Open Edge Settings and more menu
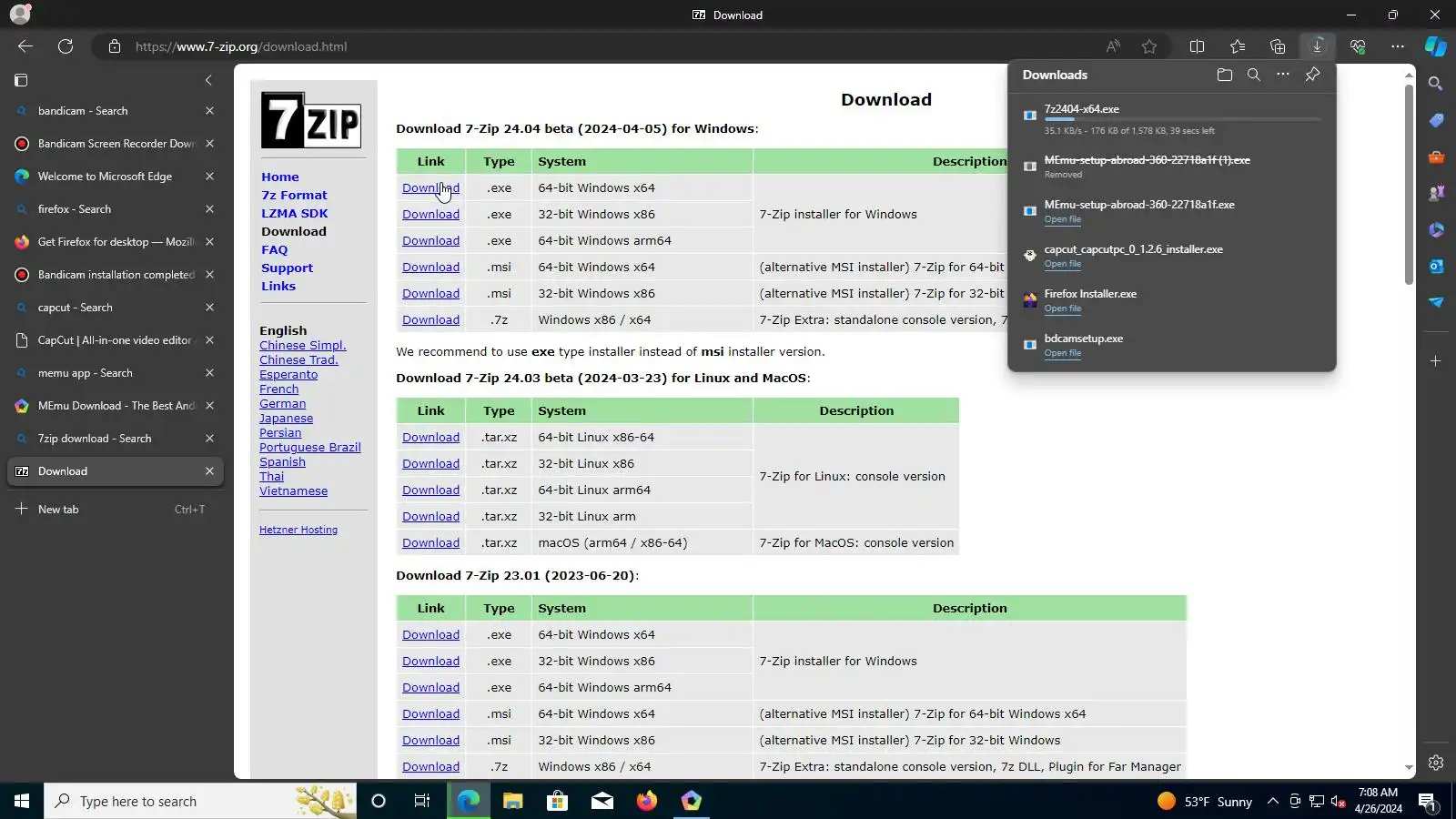Screen dimensions: 1456x819 click(1398, 46)
